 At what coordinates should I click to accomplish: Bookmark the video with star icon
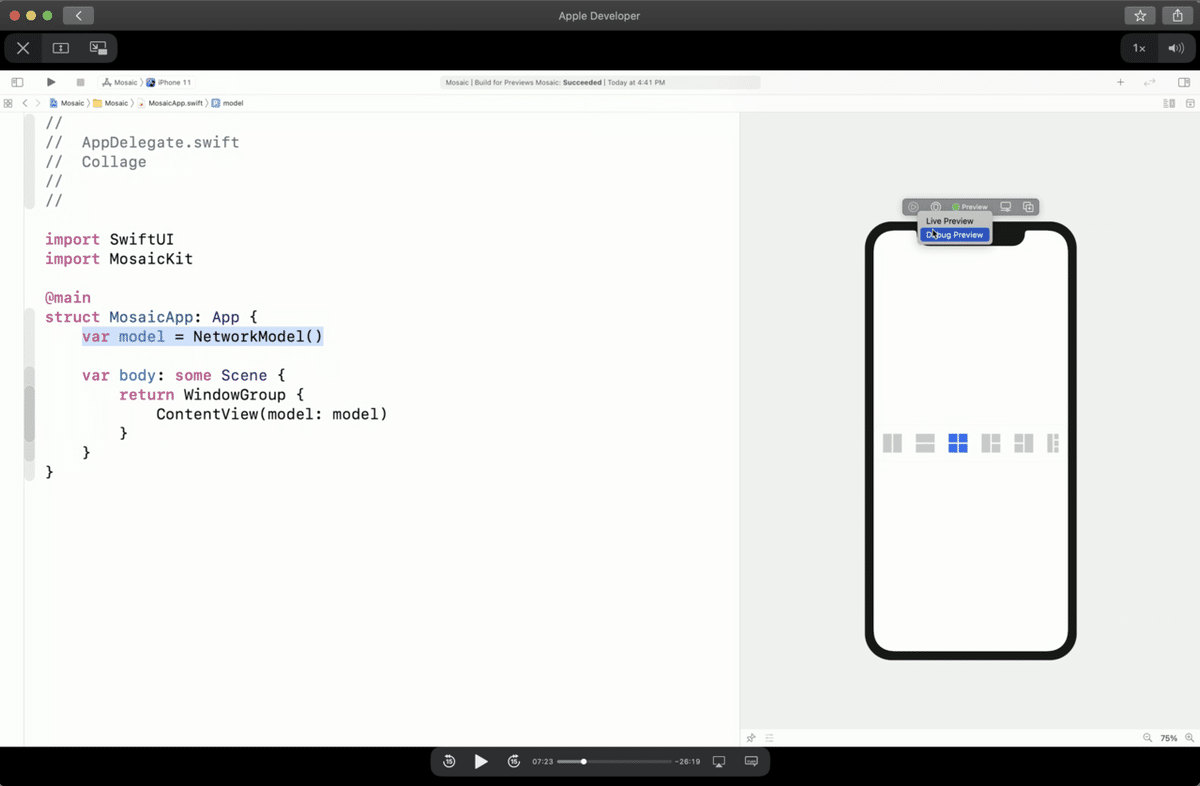pyautogui.click(x=1140, y=15)
